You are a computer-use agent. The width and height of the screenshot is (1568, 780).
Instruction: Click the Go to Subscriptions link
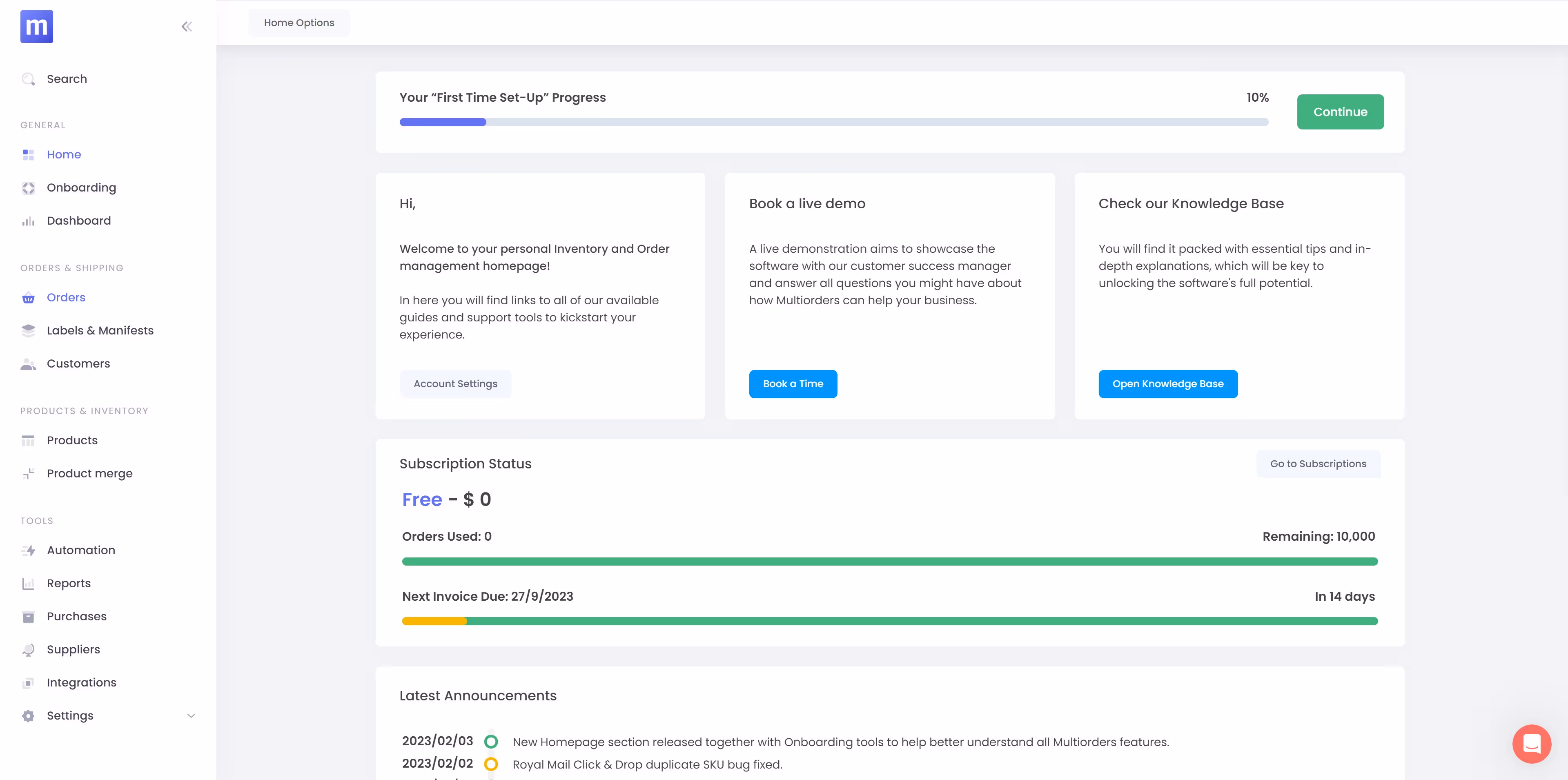tap(1318, 464)
